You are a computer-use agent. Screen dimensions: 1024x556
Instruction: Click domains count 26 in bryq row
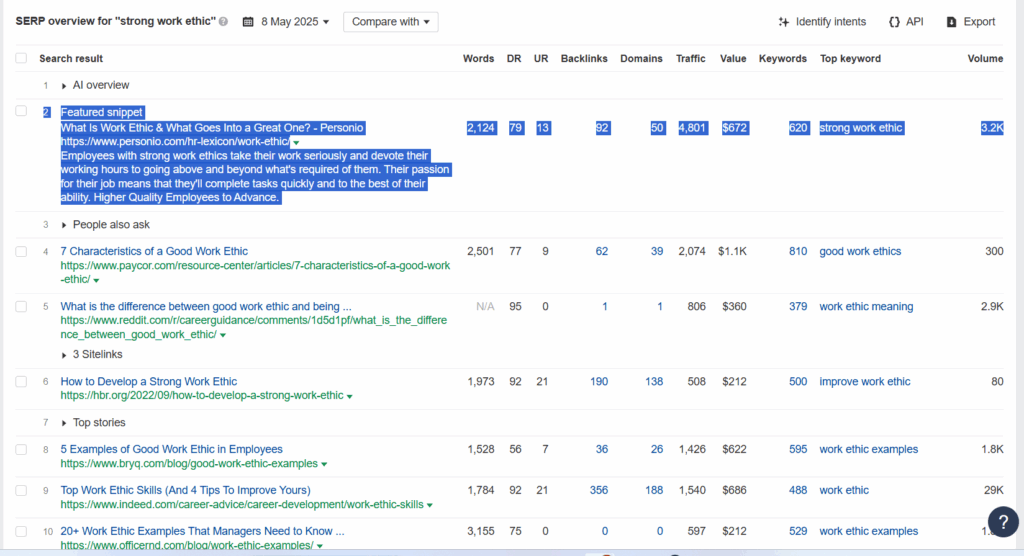tap(657, 450)
